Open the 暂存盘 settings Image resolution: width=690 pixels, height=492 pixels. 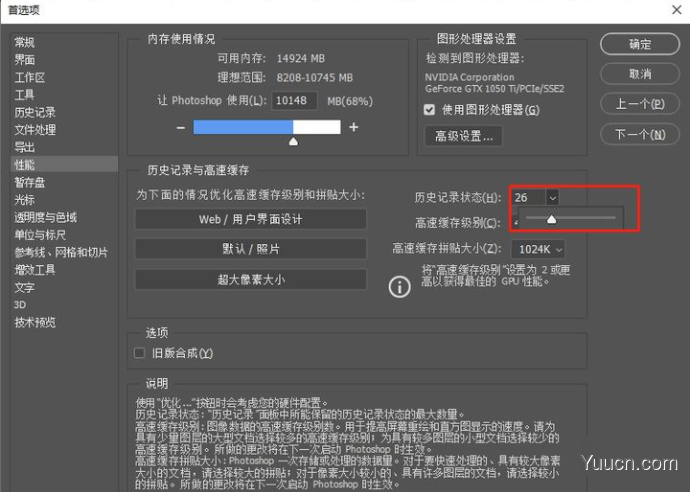[29, 182]
